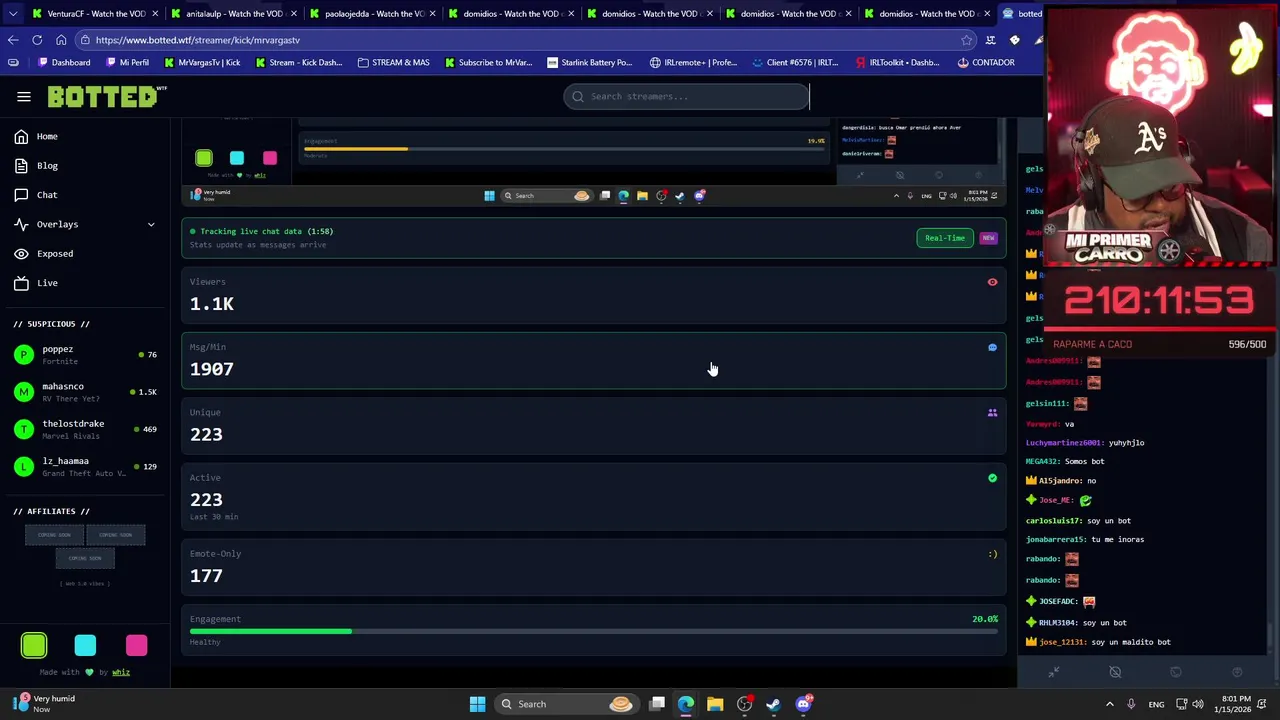The image size is (1280, 720).
Task: Expand the Overlays sidebar section
Action: point(85,224)
